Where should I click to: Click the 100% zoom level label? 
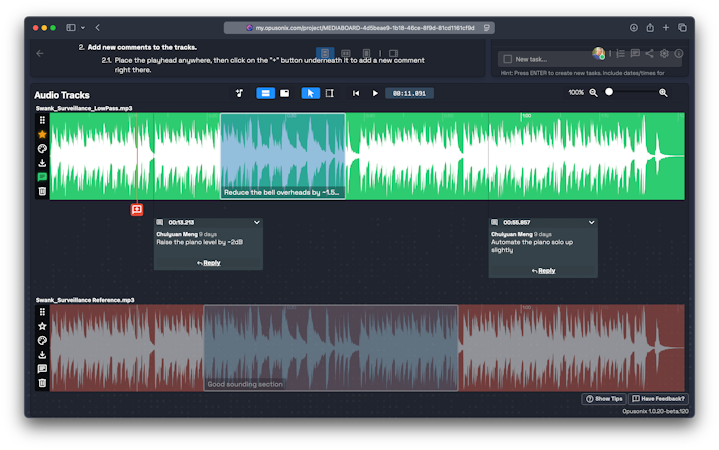point(576,93)
